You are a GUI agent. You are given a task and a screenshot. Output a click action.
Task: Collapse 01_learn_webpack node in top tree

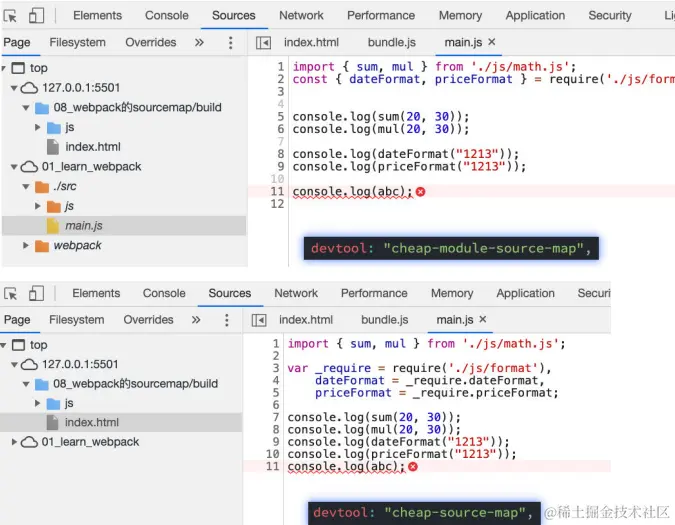(x=14, y=167)
